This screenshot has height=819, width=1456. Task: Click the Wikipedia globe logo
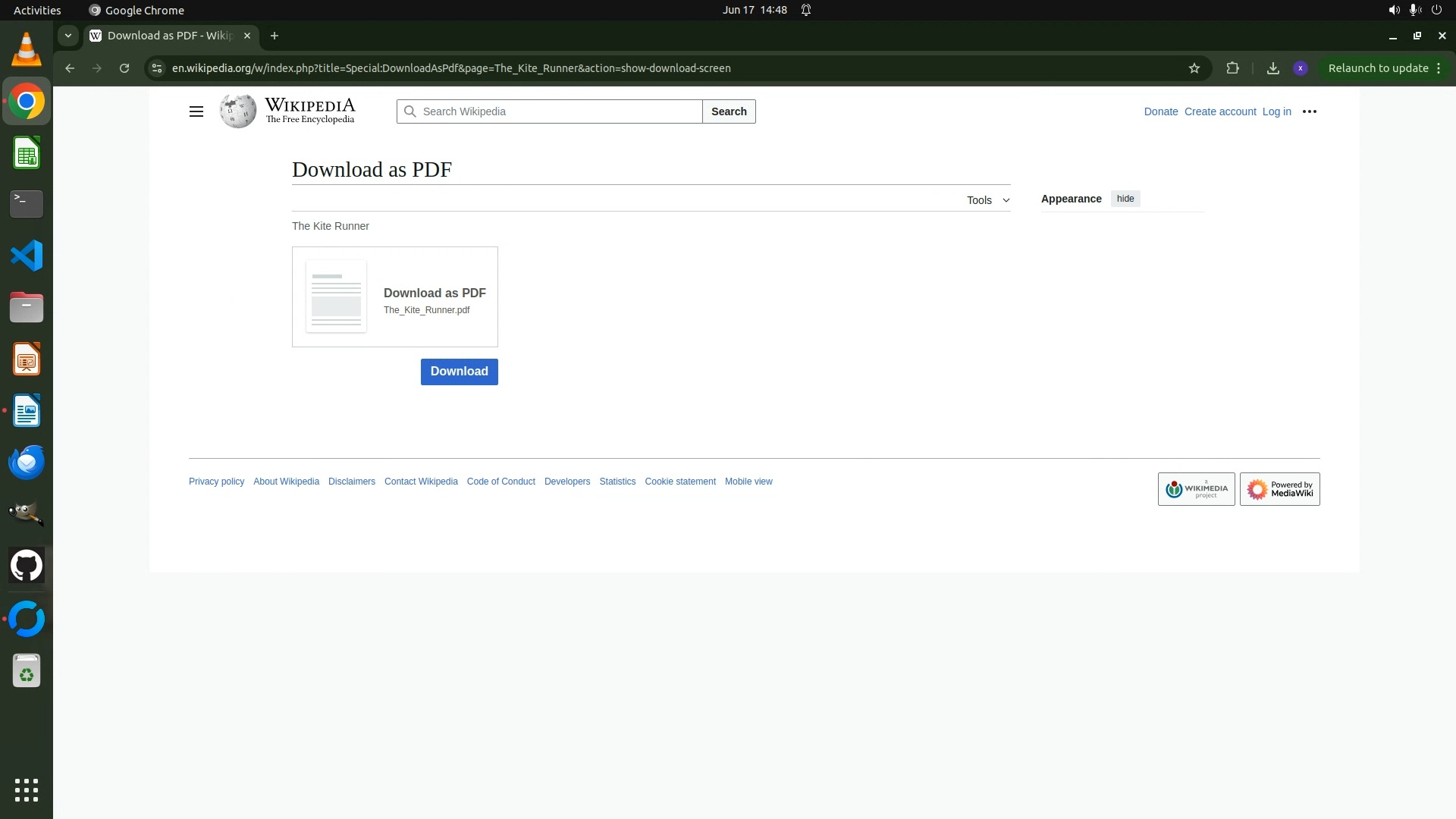(x=237, y=111)
